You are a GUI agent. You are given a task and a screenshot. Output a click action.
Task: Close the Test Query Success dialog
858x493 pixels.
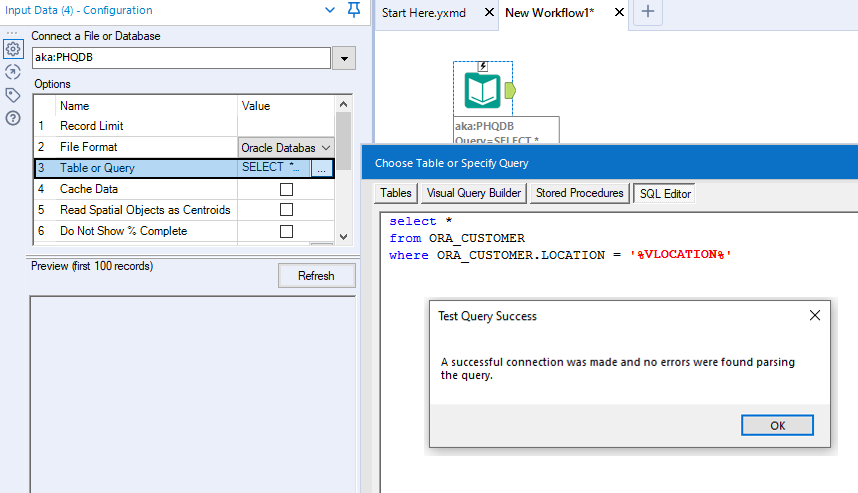coord(815,315)
